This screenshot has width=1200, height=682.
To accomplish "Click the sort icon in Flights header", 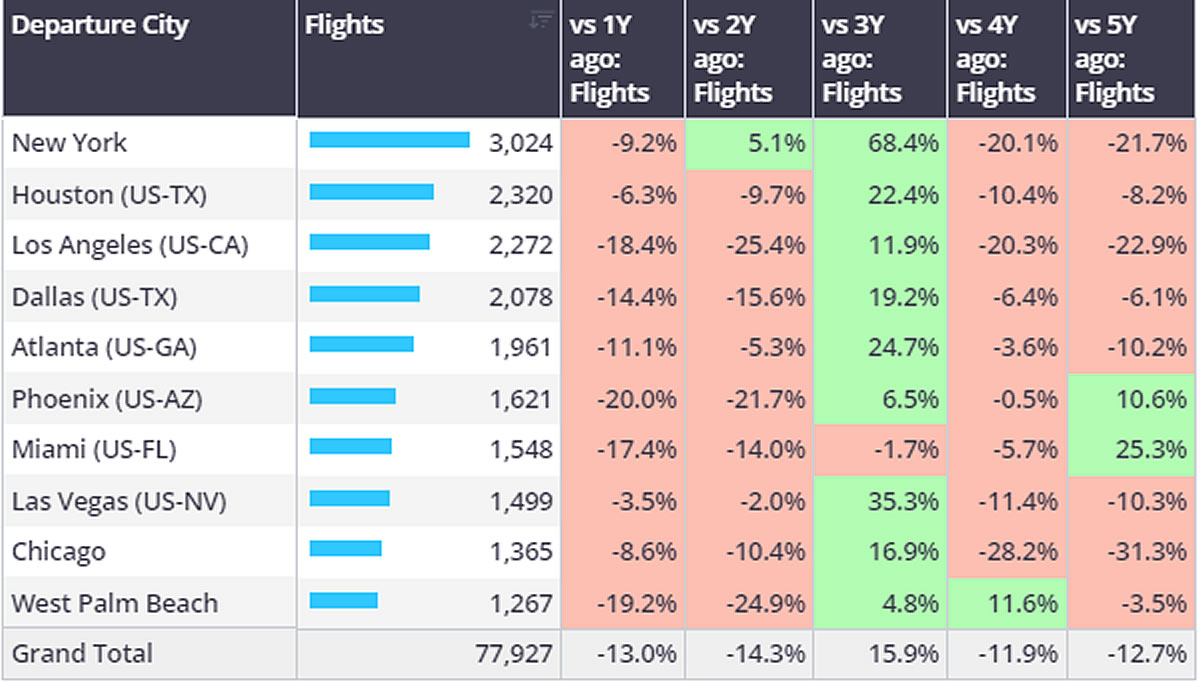I will (541, 20).
